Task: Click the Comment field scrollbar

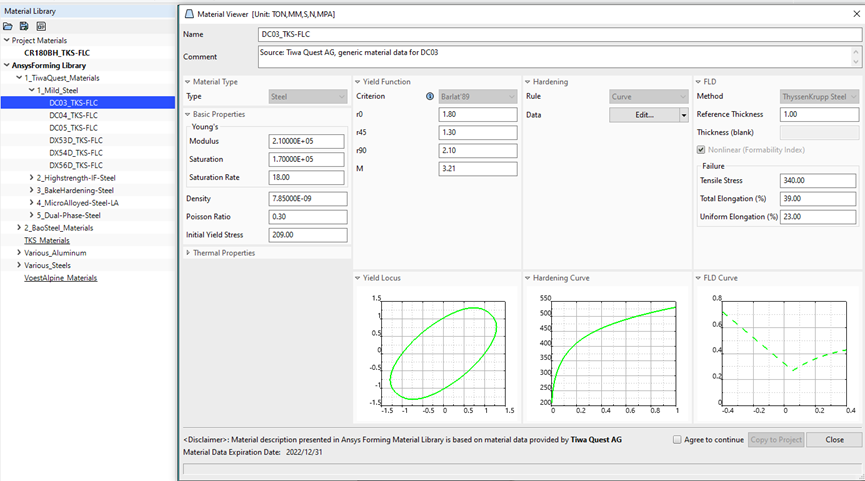Action: 856,57
